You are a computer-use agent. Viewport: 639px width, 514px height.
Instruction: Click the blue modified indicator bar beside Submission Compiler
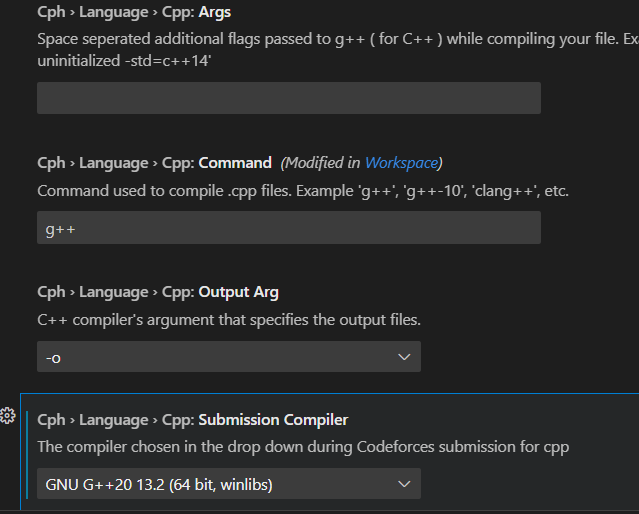(27, 455)
